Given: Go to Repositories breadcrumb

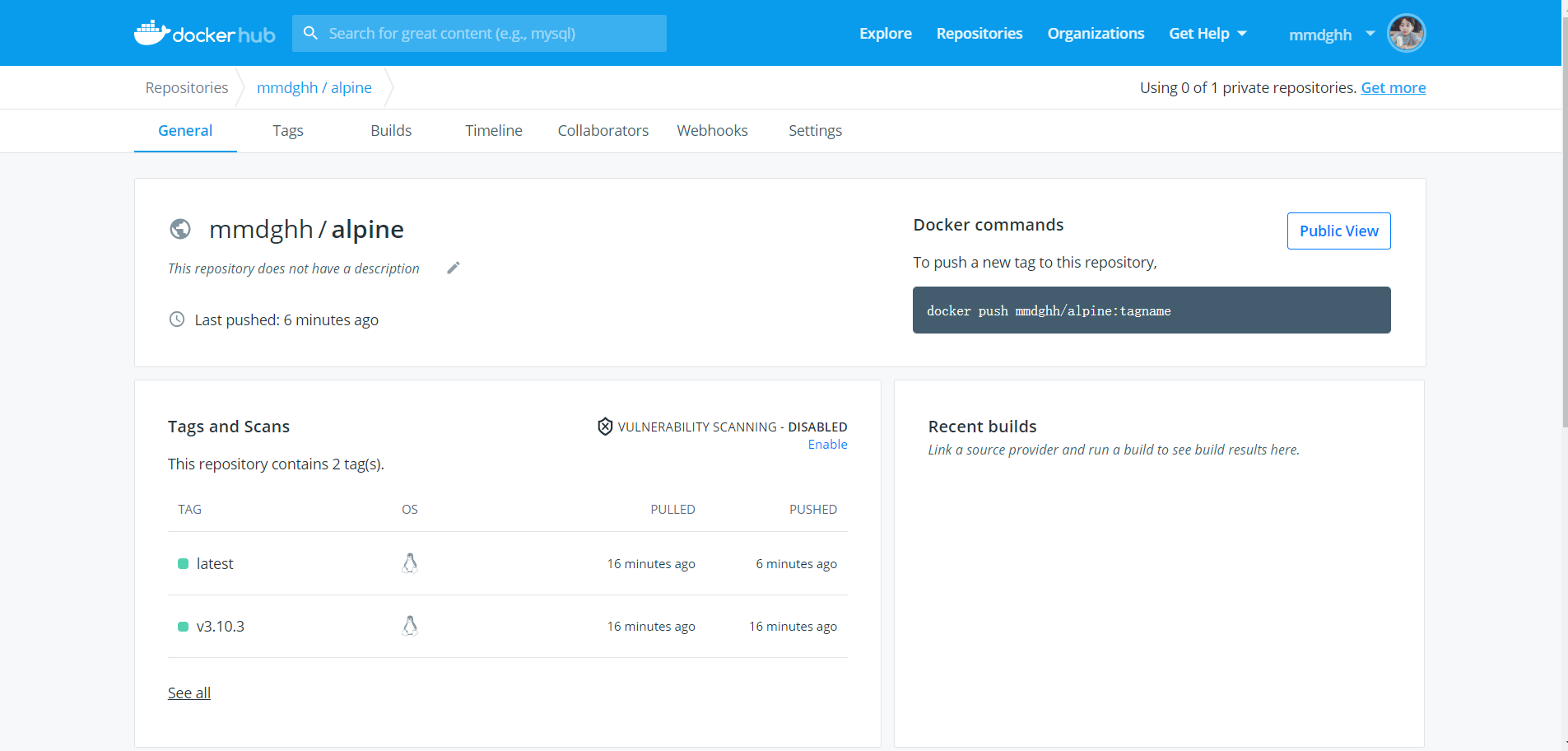Looking at the screenshot, I should coord(187,88).
